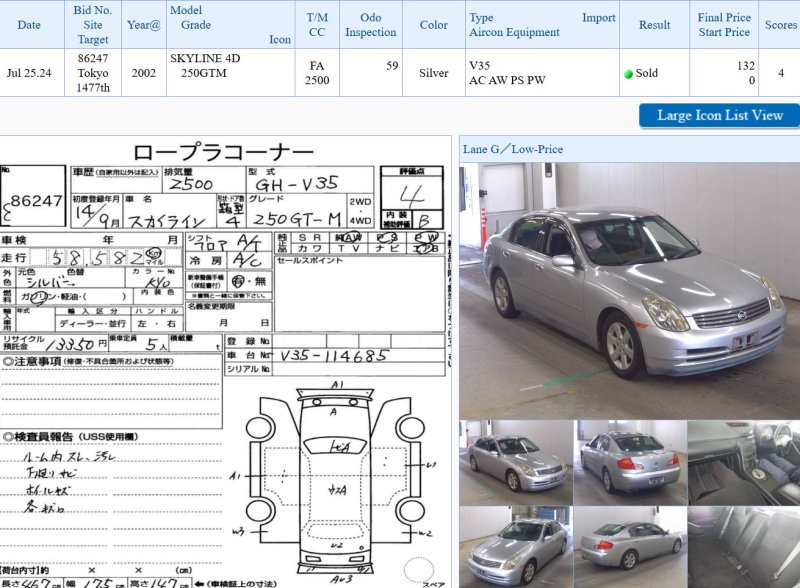Open the main silver Skyline photo
The image size is (800, 588).
click(x=629, y=290)
